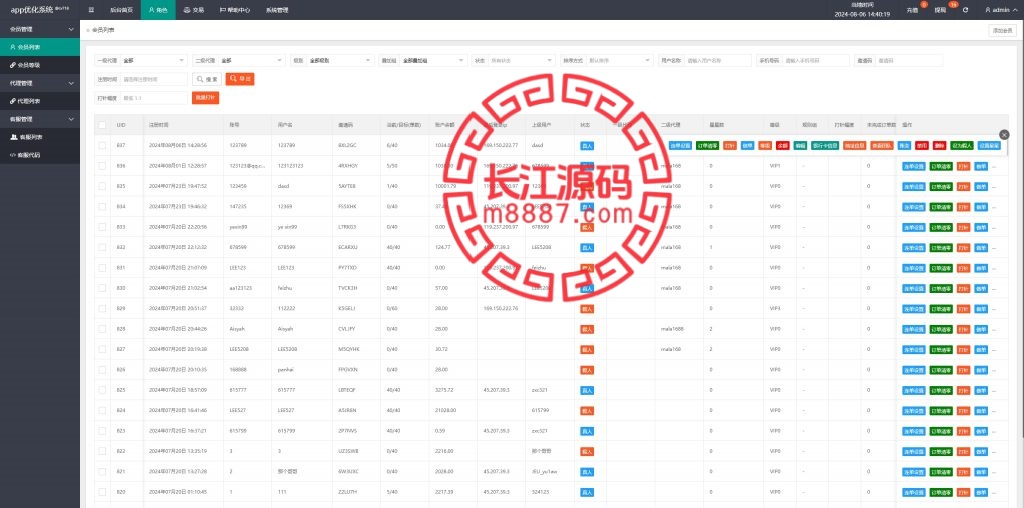Focus the 邀请码 input field

[x=908, y=60]
